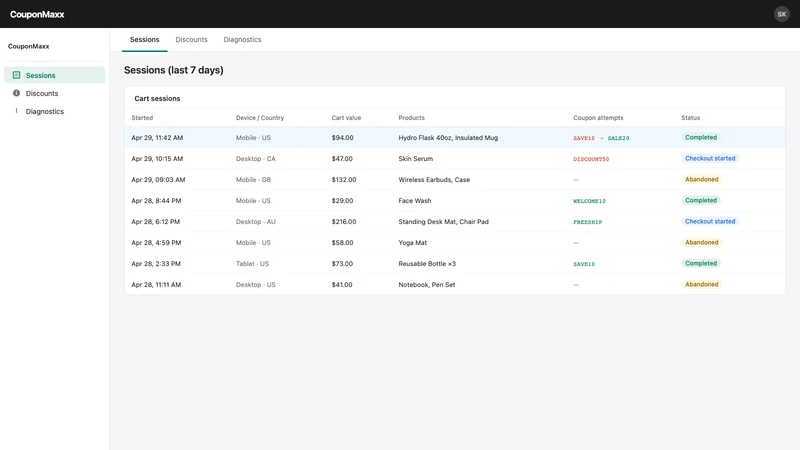
Task: Click the Tablet · US device cell
Action: (252, 263)
